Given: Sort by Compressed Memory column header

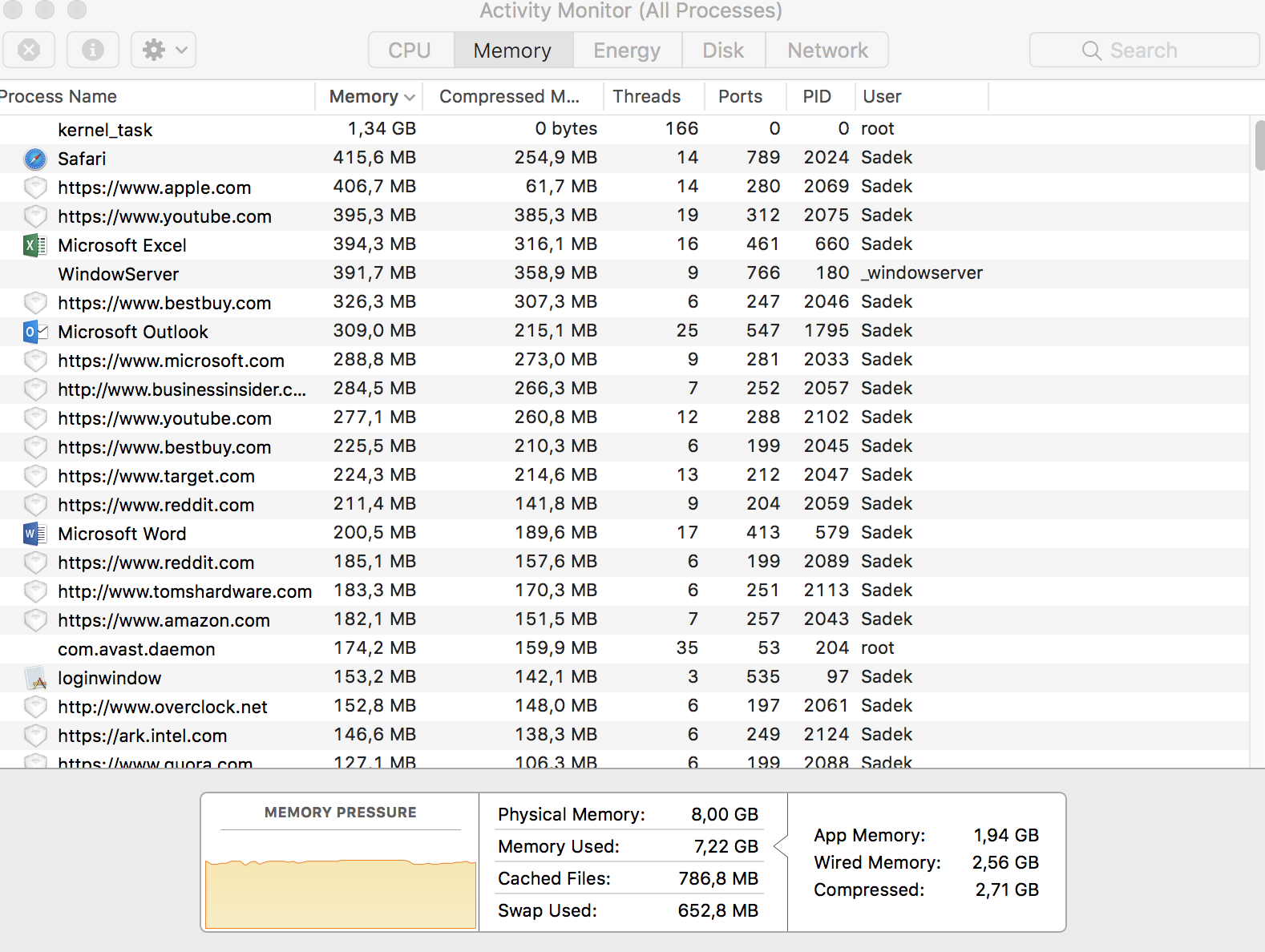Looking at the screenshot, I should tap(513, 97).
